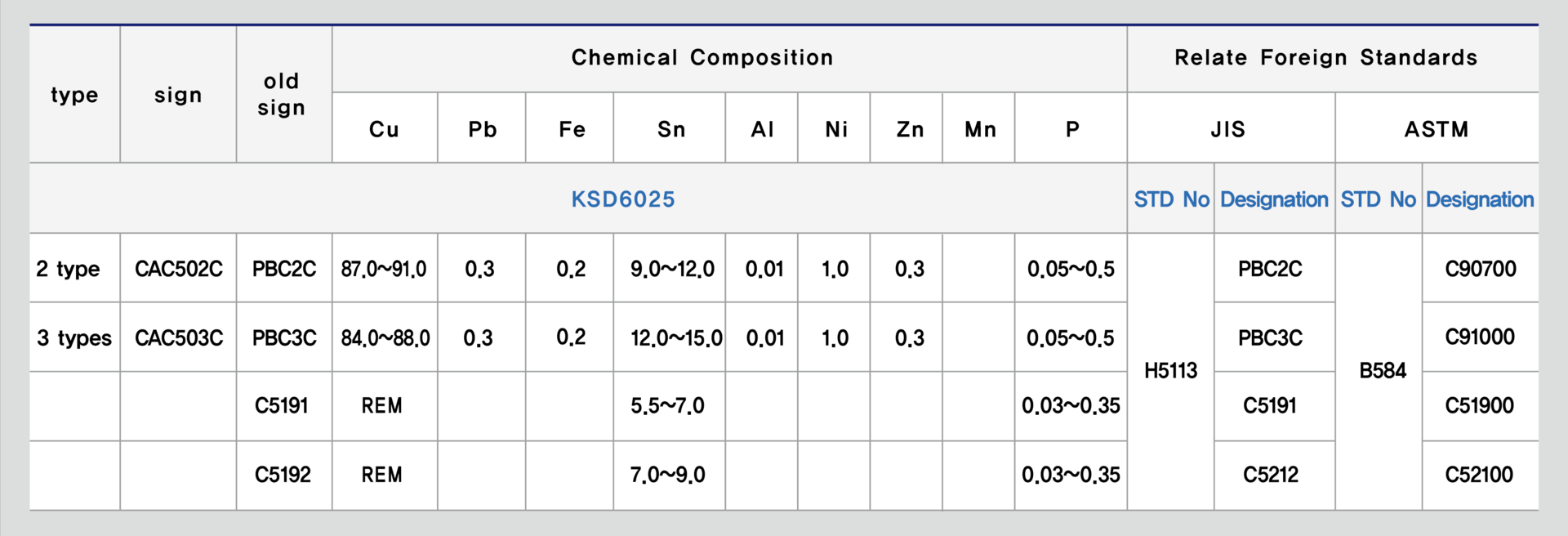This screenshot has height=536, width=1568.
Task: Select the C52100 ASTM designation
Action: coord(1479,475)
